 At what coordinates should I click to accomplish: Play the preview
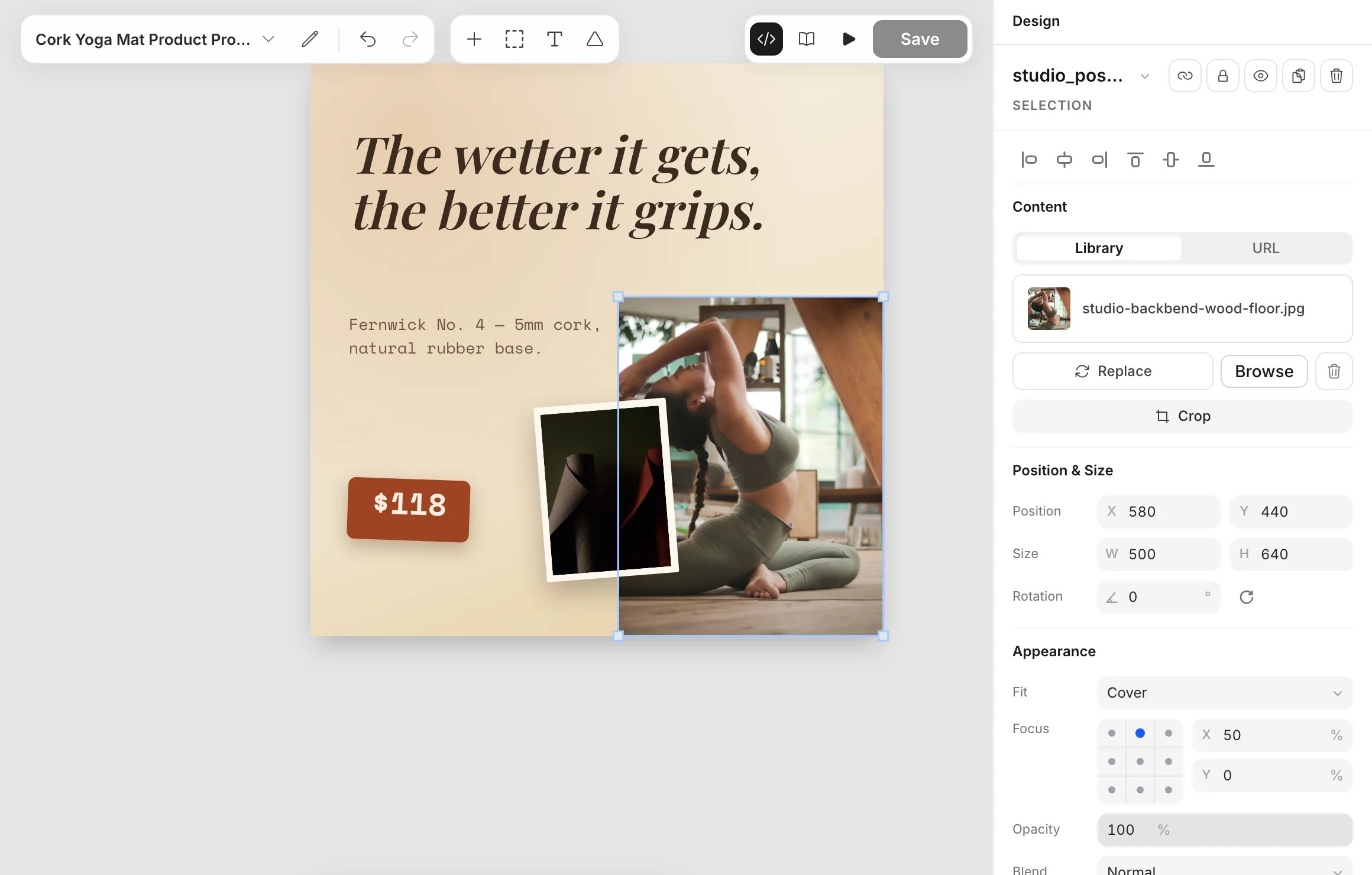point(849,39)
